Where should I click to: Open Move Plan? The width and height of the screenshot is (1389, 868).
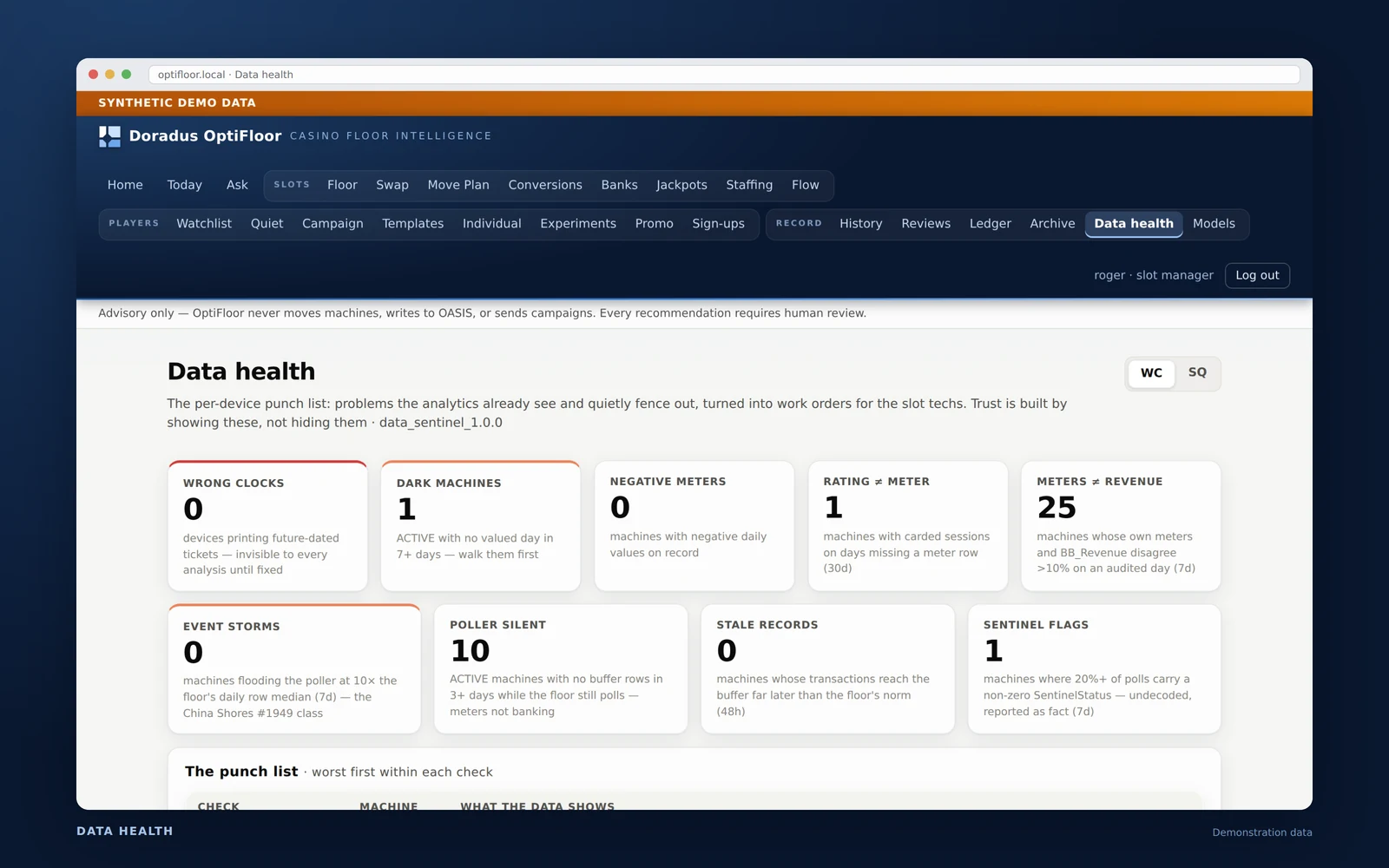[x=458, y=185]
